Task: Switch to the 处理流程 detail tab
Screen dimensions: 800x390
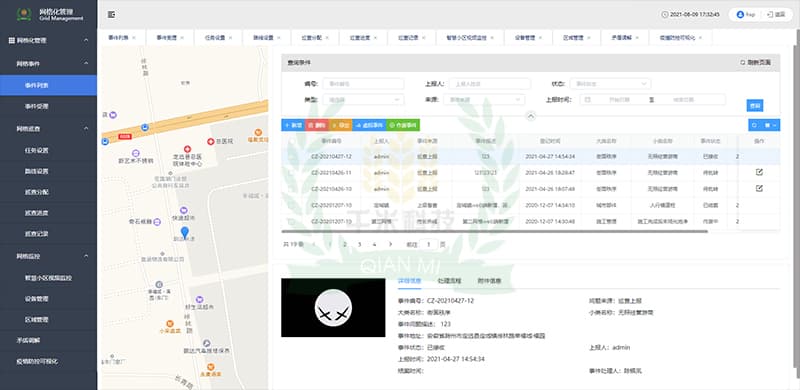Action: [x=449, y=281]
